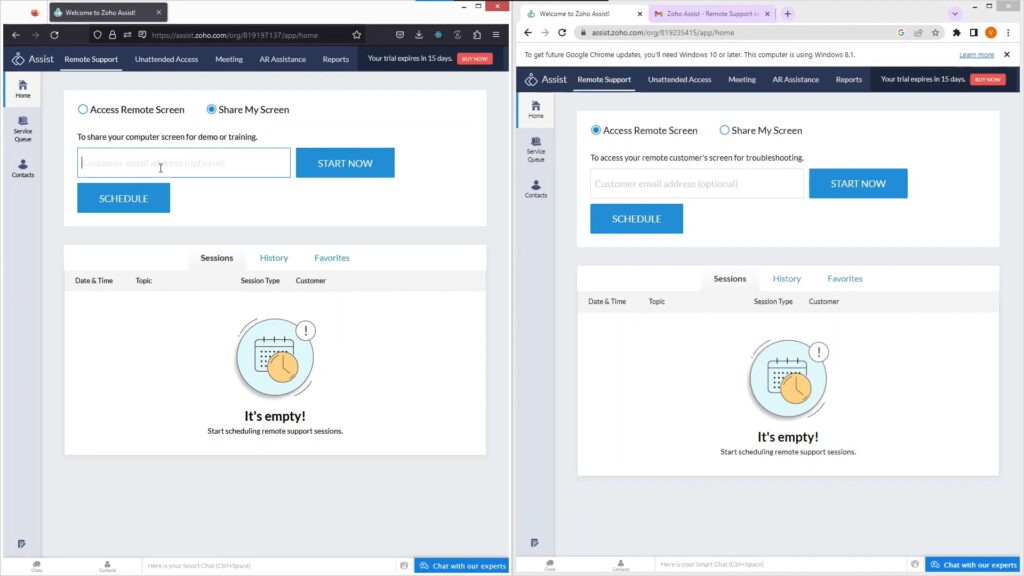
Task: Click the START NOW button
Action: (x=345, y=161)
